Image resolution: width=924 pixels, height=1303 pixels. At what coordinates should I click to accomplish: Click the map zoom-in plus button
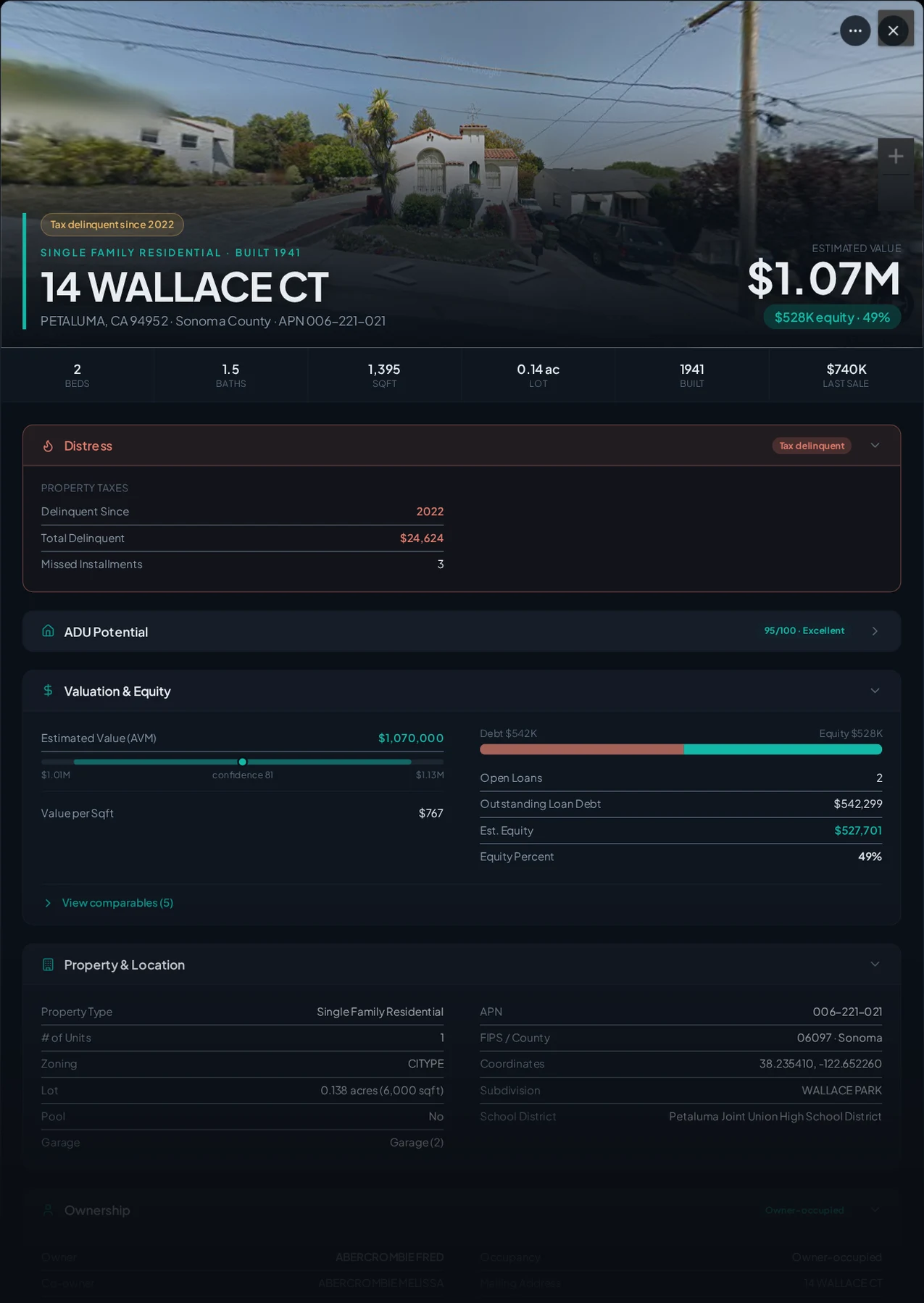coord(896,156)
